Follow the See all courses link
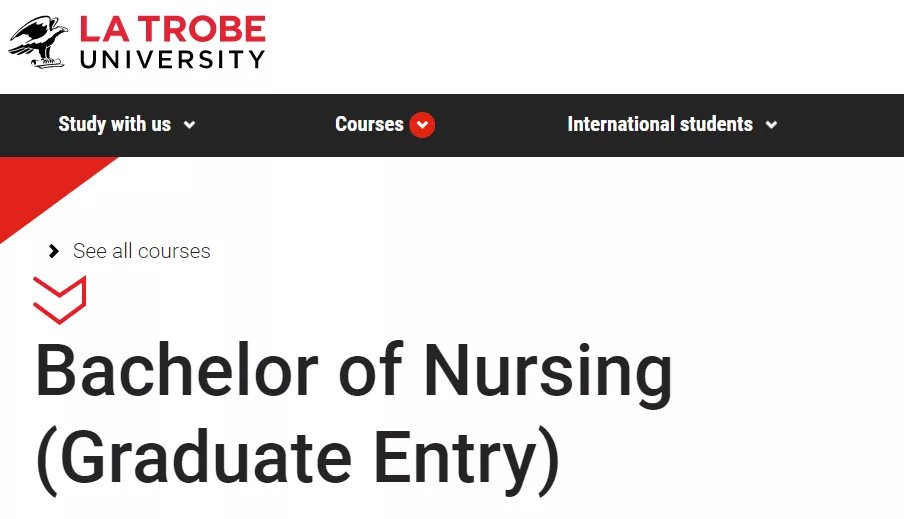This screenshot has height=519, width=904. tap(141, 251)
